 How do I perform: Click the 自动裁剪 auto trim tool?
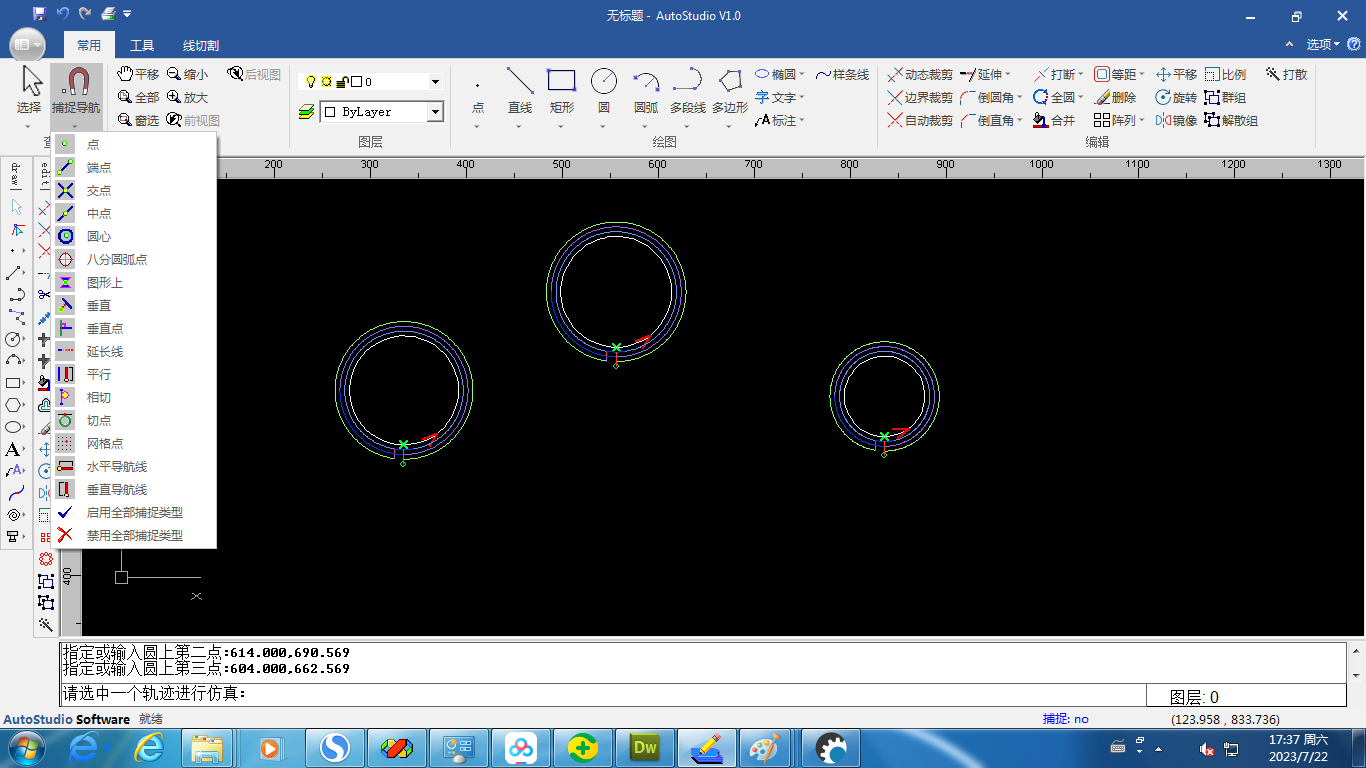(920, 120)
